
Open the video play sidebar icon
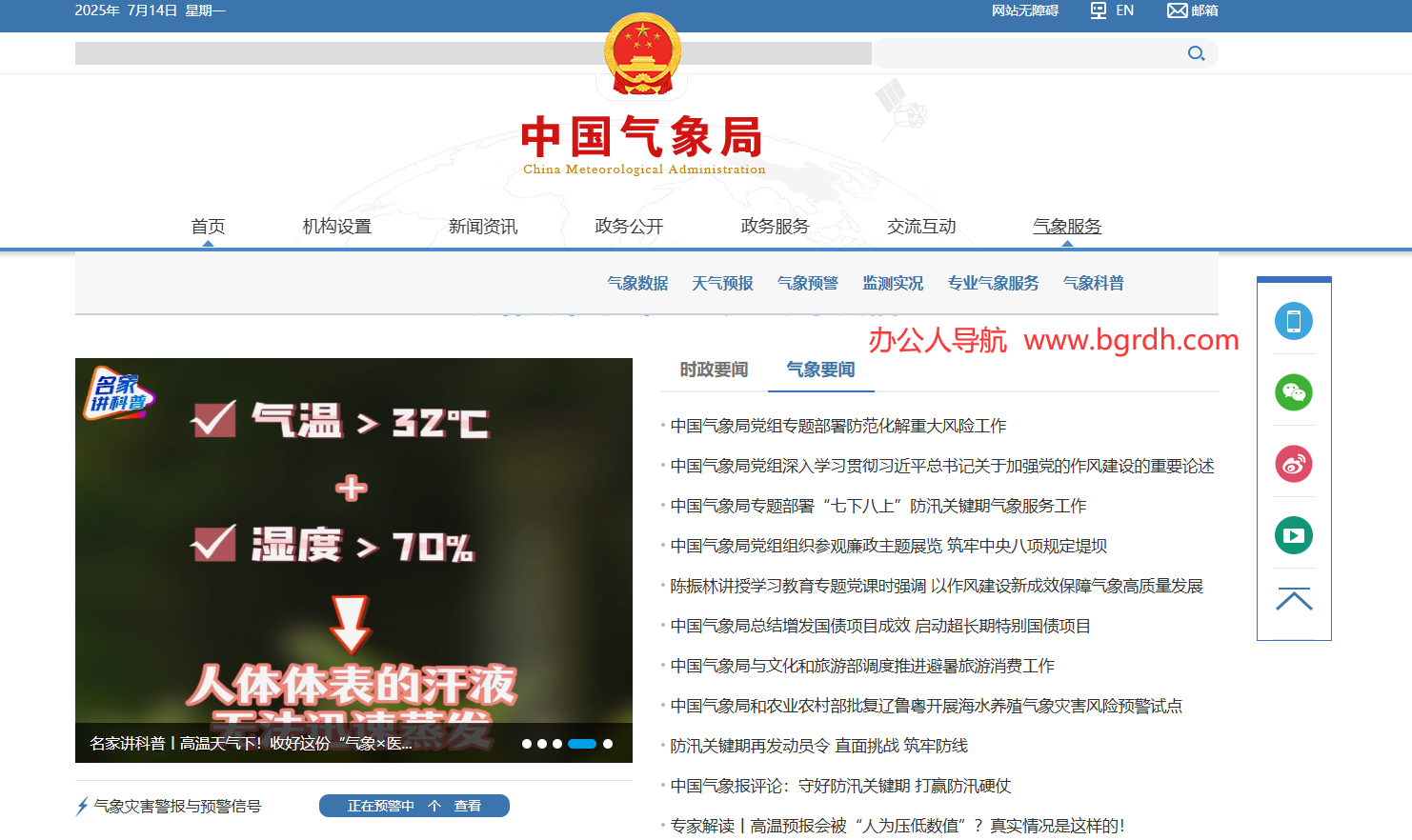[x=1293, y=535]
